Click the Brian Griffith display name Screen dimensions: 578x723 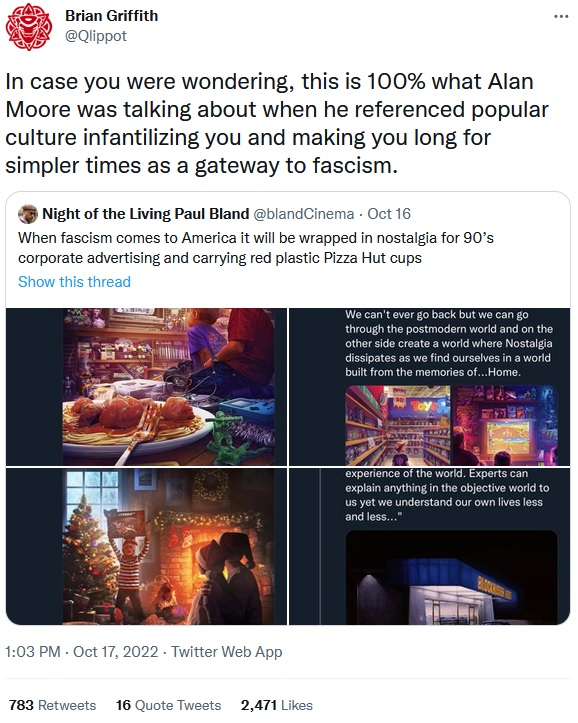(112, 16)
